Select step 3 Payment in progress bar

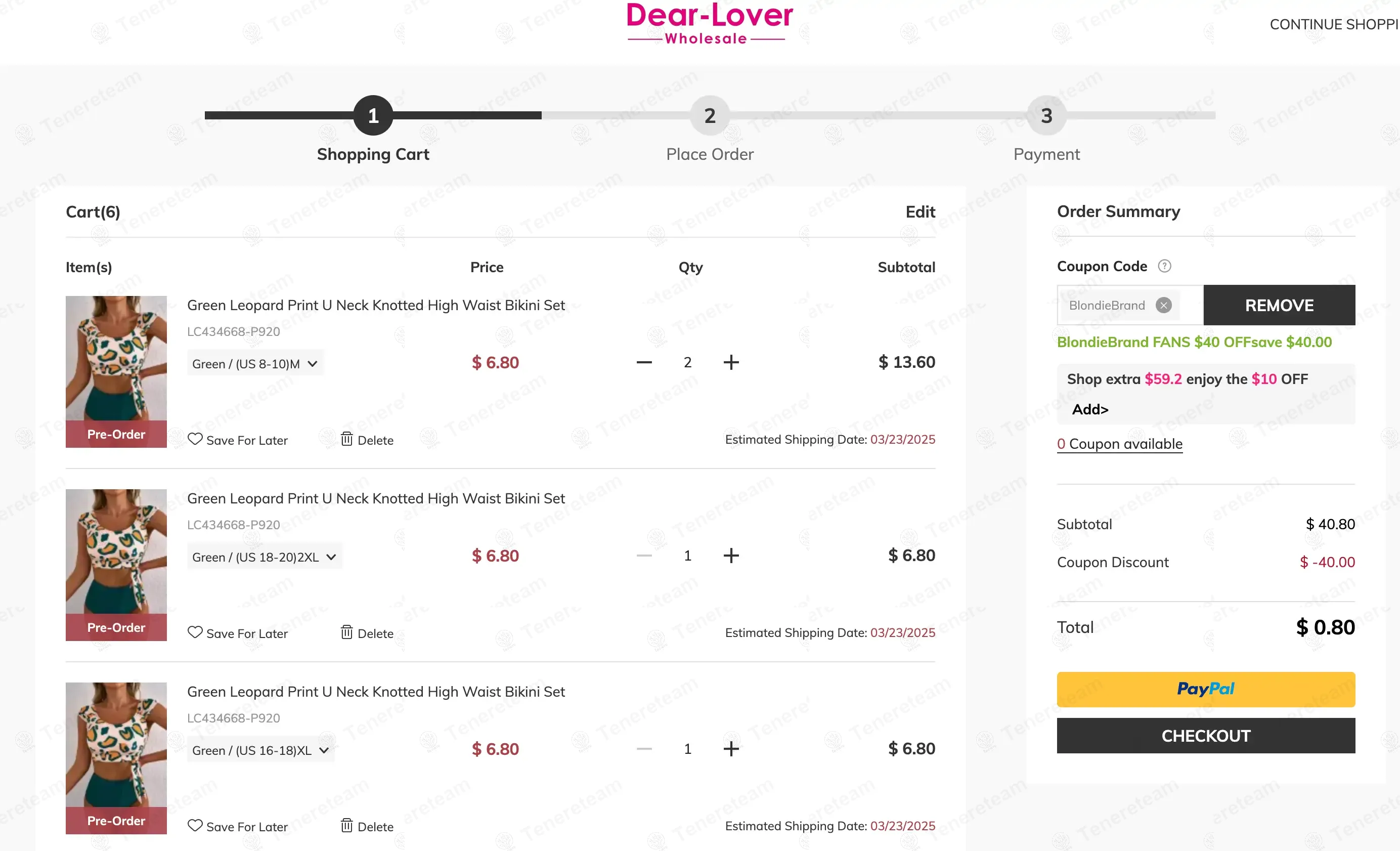pos(1046,116)
